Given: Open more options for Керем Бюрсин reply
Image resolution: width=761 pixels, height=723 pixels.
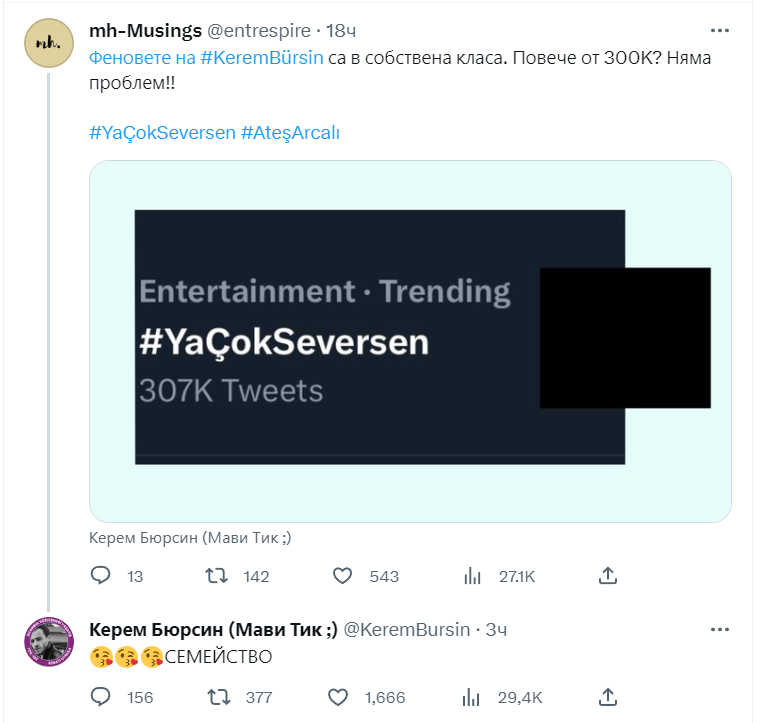Looking at the screenshot, I should tap(719, 630).
